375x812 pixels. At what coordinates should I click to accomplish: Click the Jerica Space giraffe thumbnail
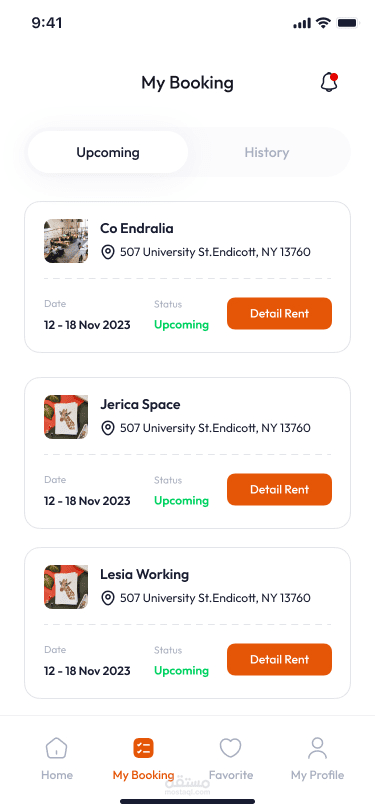click(66, 417)
